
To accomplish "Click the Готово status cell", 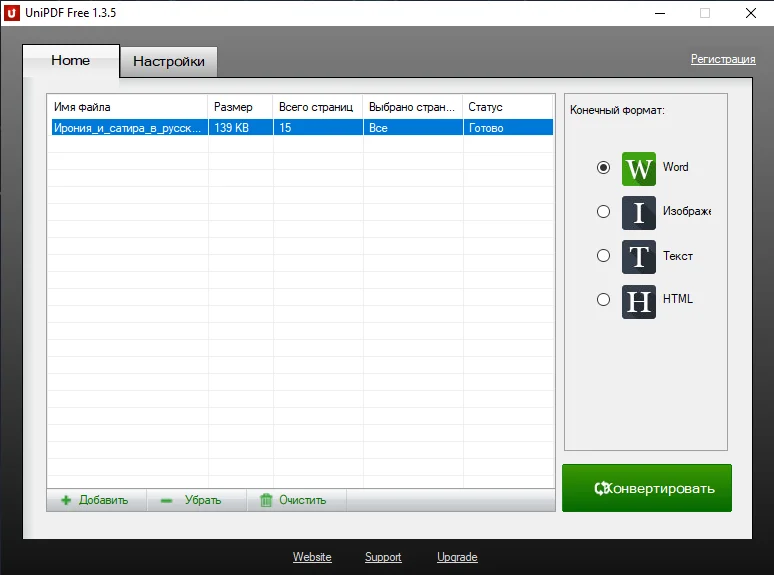I will coord(508,128).
